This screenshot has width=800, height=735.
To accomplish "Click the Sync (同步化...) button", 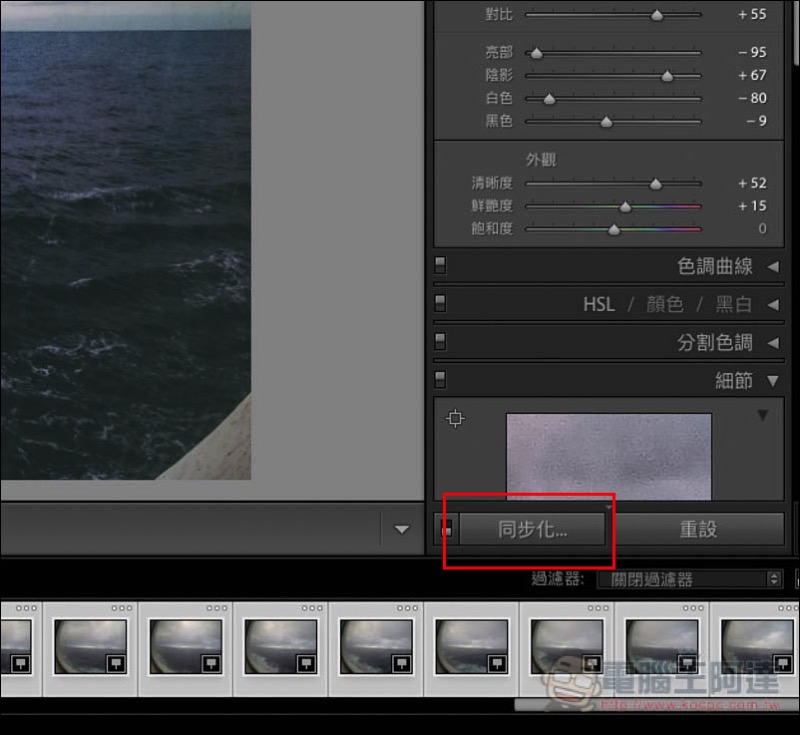I will (x=532, y=529).
